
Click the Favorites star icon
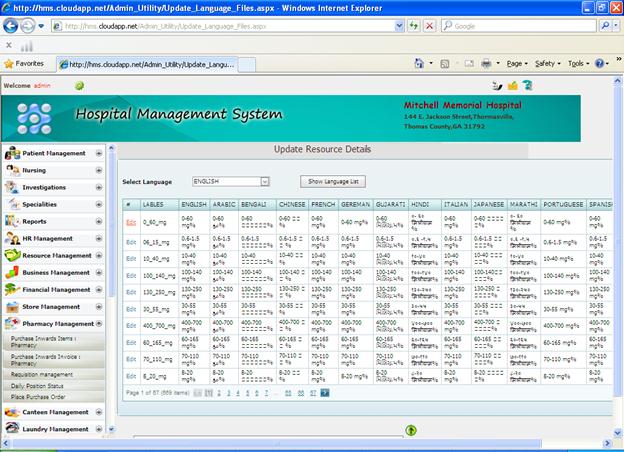tap(9, 63)
